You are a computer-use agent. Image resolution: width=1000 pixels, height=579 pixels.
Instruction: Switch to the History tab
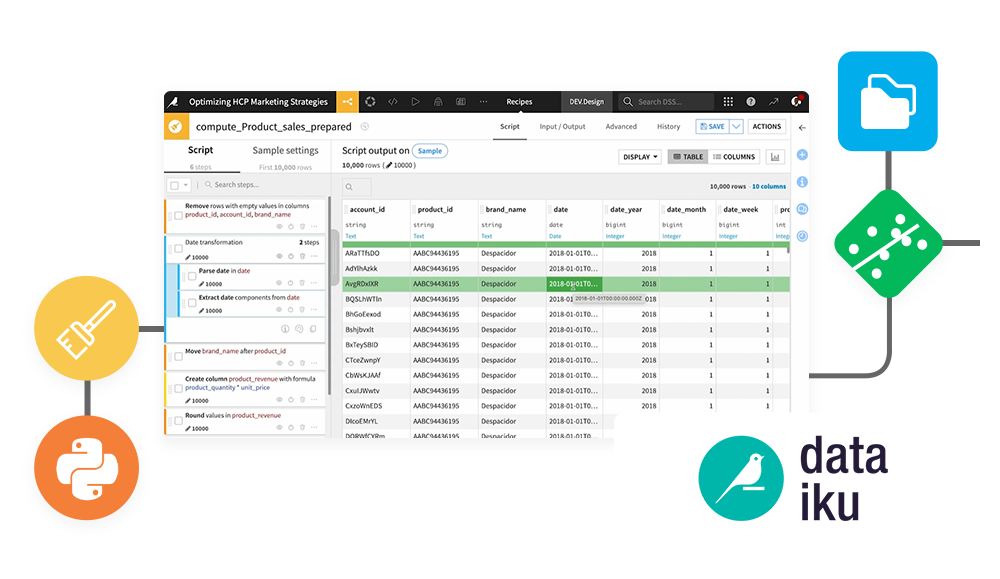point(668,127)
